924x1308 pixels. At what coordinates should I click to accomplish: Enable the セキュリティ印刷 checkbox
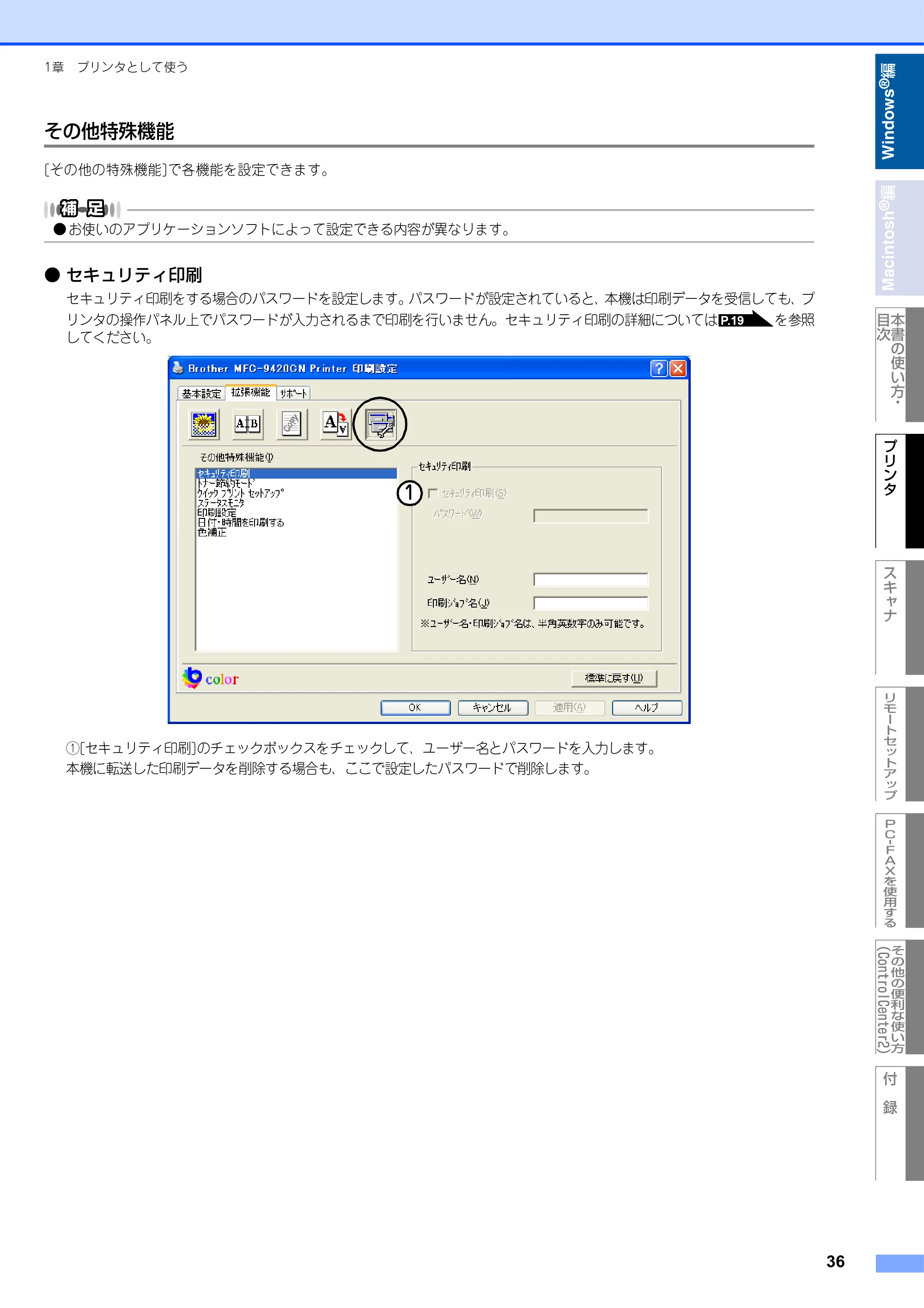click(x=433, y=493)
